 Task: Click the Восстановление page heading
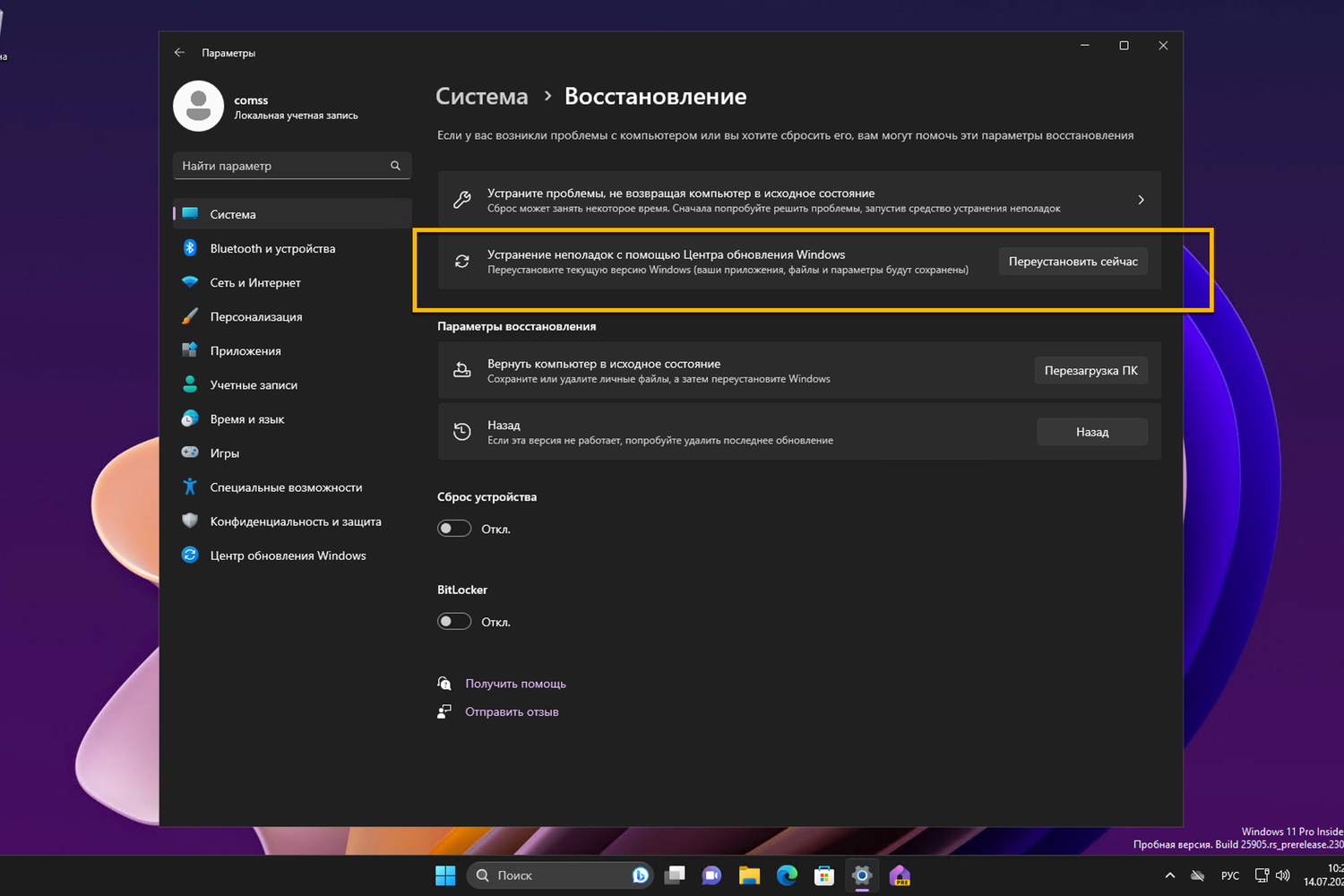pyautogui.click(x=656, y=97)
